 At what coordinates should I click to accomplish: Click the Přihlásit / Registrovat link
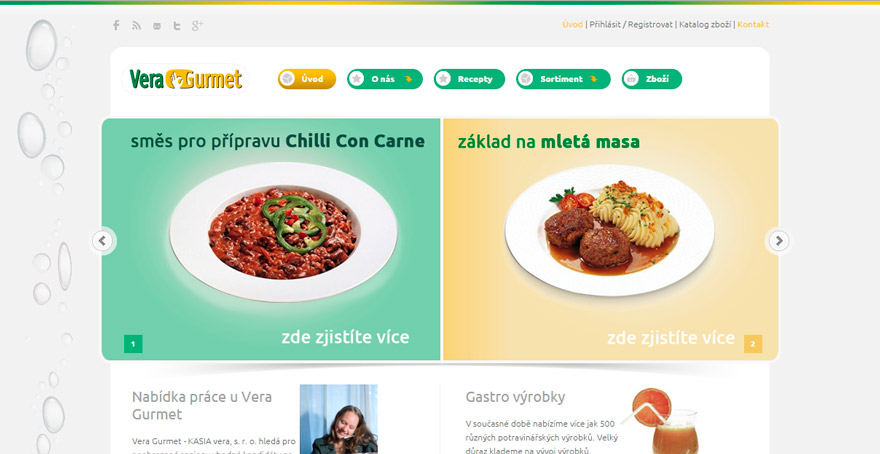point(631,25)
